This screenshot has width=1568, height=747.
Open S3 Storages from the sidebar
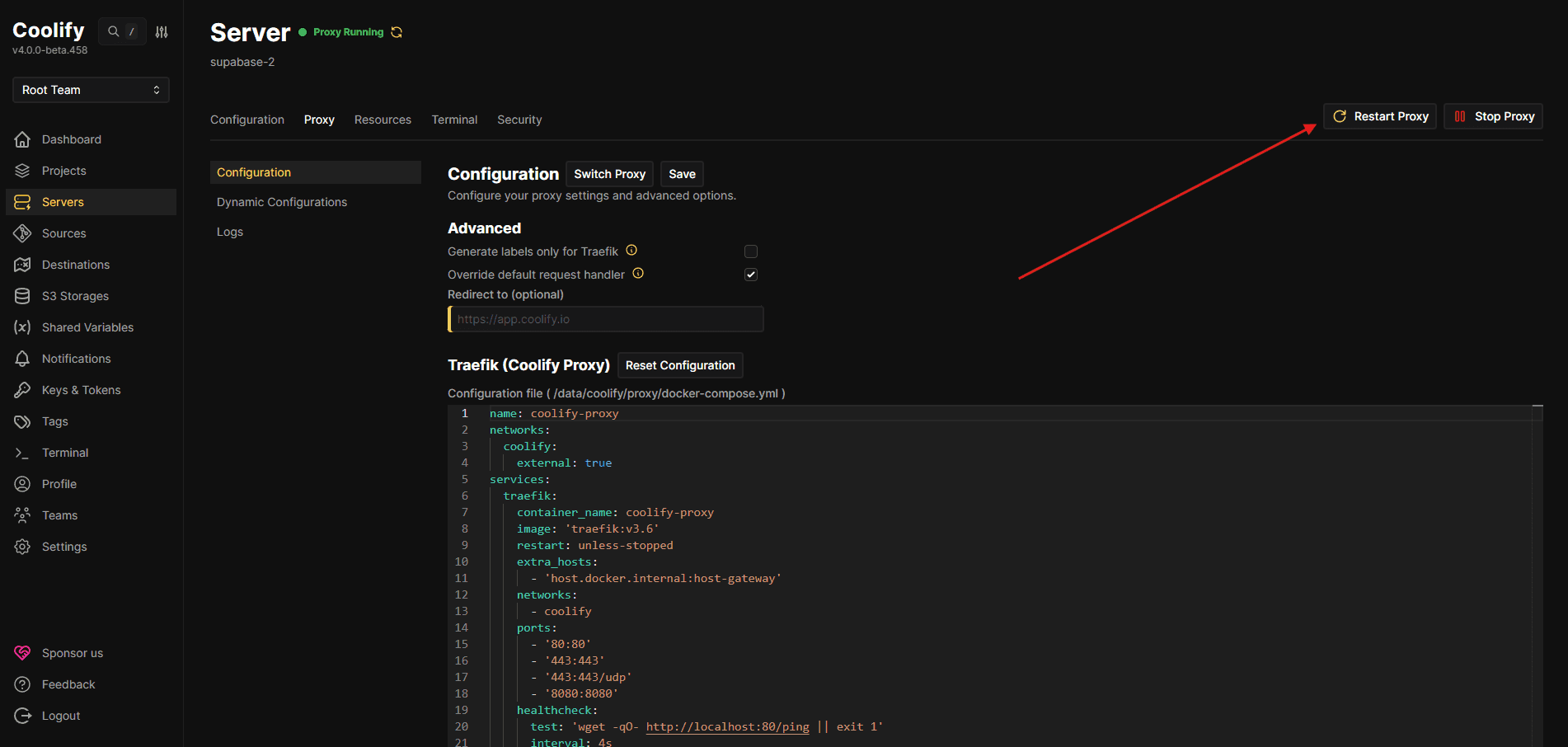[75, 296]
